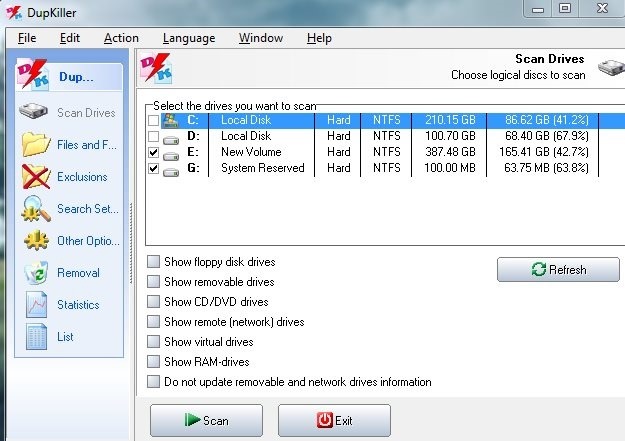Image resolution: width=625 pixels, height=441 pixels.
Task: Enable Show RAM-drives
Action: click(153, 361)
